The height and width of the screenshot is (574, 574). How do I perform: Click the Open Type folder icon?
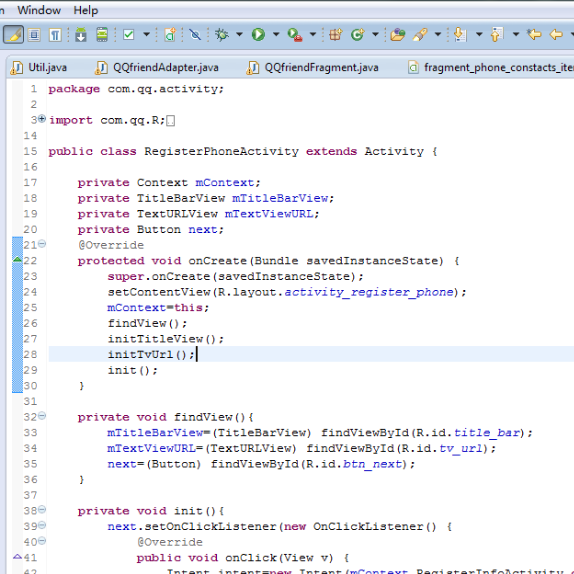coord(398,35)
